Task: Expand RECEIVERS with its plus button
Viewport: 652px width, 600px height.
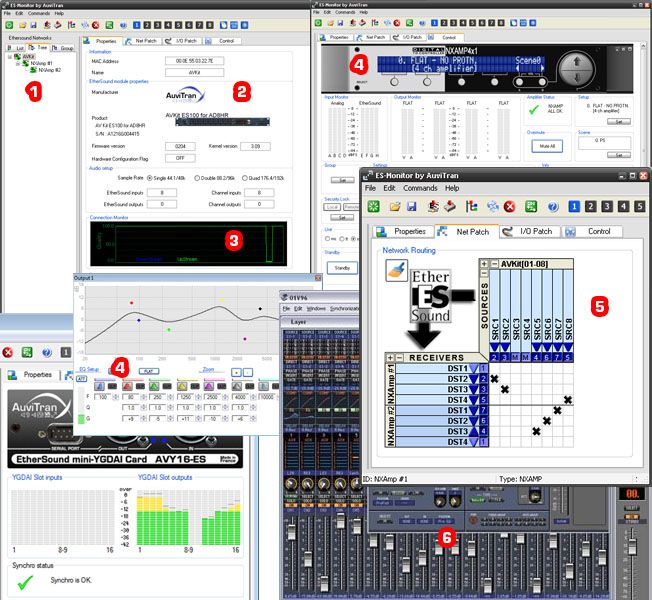Action: pyautogui.click(x=390, y=358)
